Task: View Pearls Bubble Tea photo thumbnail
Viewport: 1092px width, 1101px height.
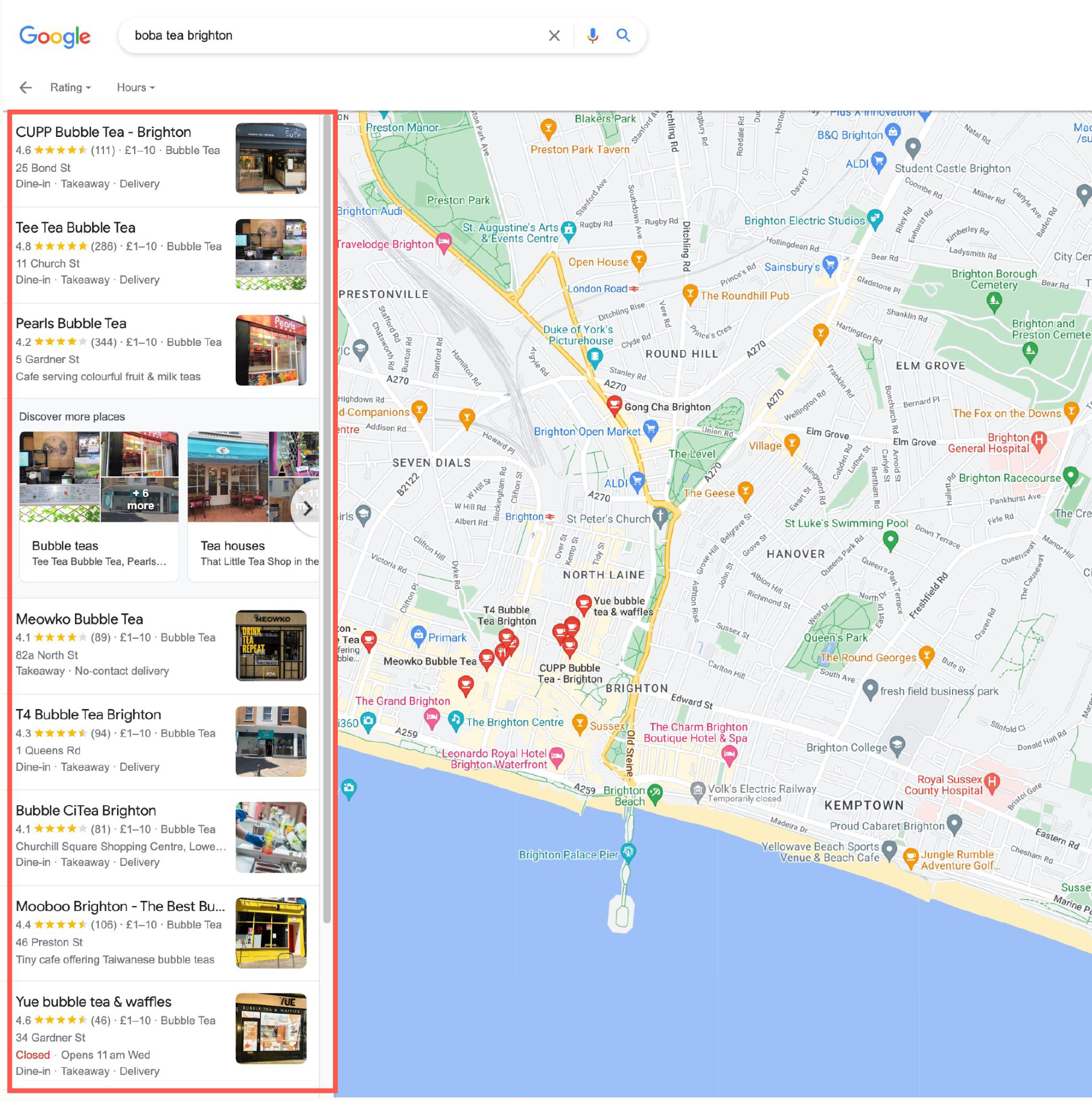Action: point(271,350)
